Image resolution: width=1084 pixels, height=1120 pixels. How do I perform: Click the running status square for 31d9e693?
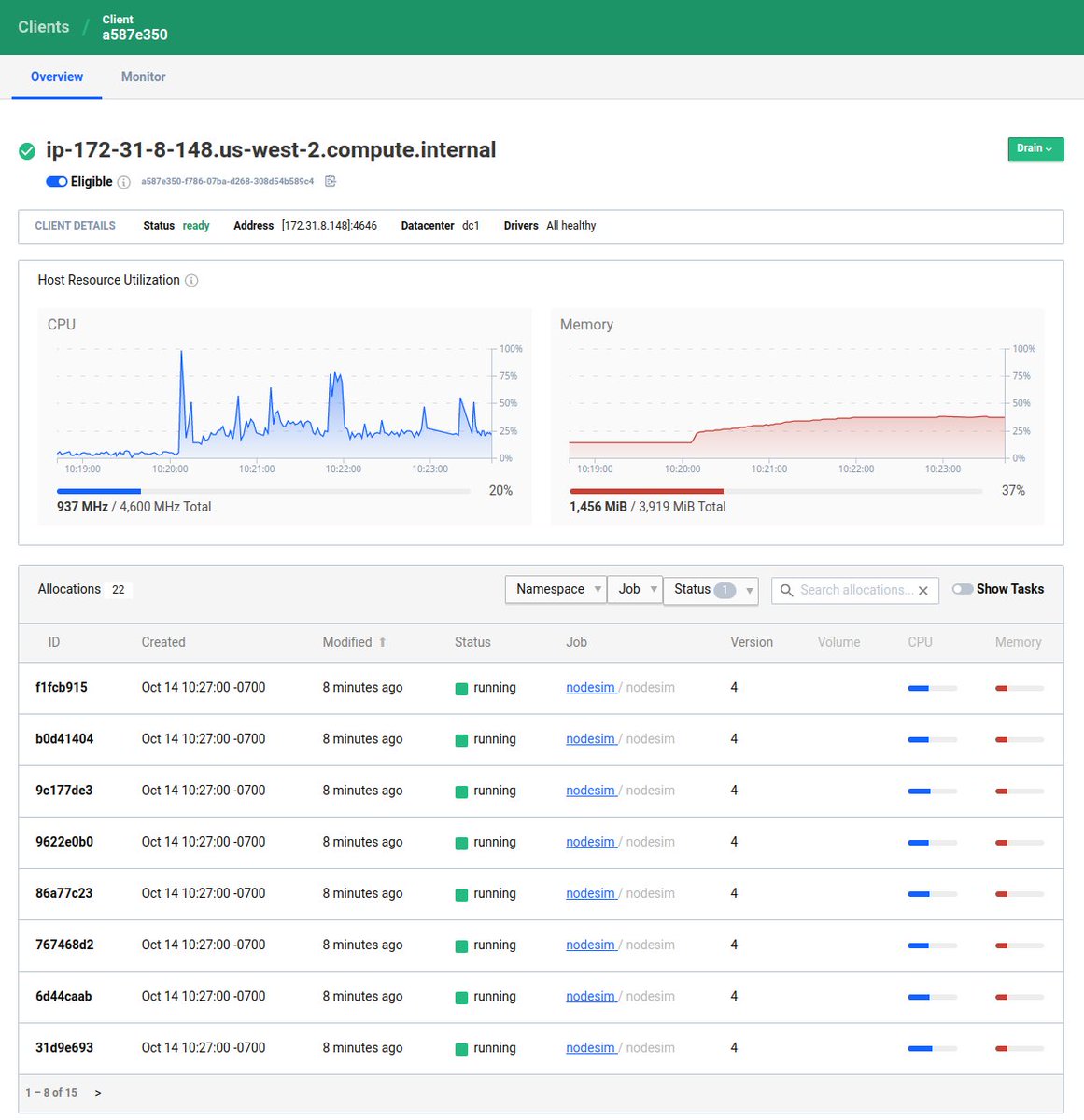click(461, 1049)
